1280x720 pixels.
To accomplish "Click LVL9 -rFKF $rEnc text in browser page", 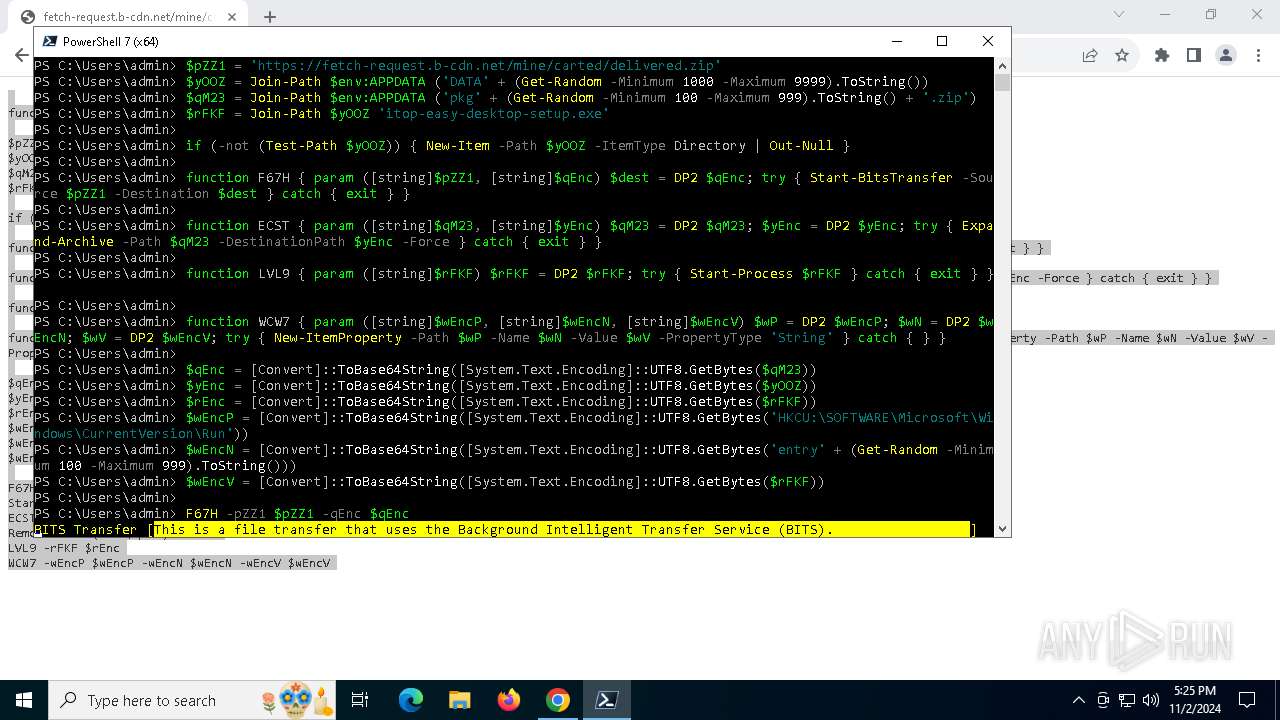I will [64, 548].
